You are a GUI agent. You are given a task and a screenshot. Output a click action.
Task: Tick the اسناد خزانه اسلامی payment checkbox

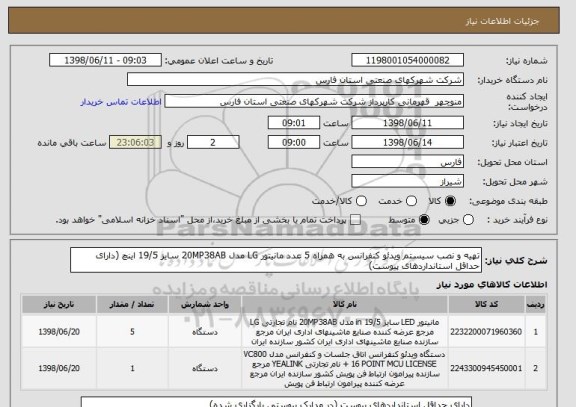pos(355,220)
